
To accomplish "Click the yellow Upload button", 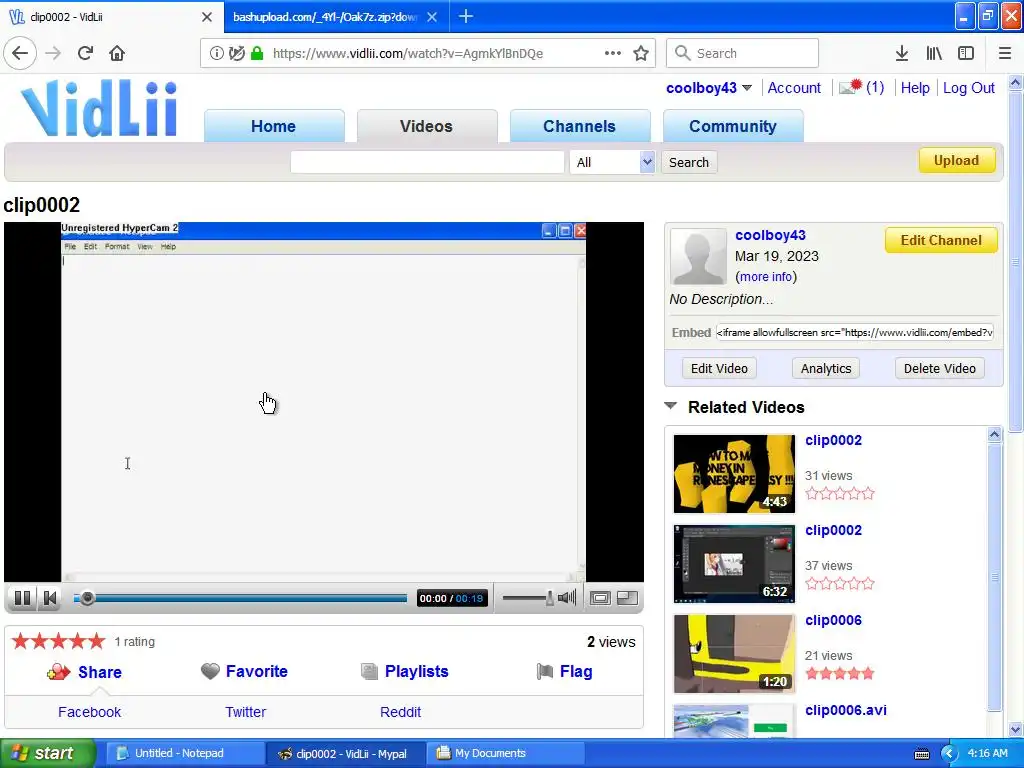I will (x=957, y=161).
